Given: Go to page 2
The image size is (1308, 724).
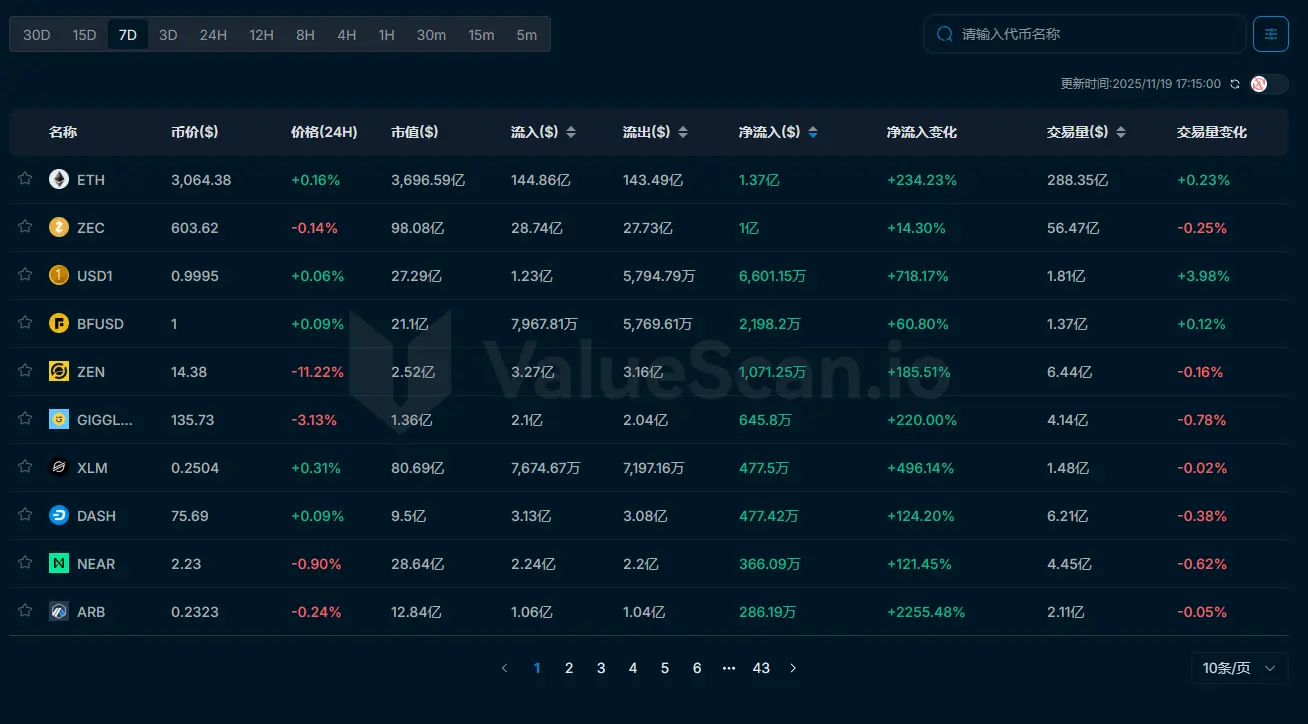Looking at the screenshot, I should click(x=569, y=668).
